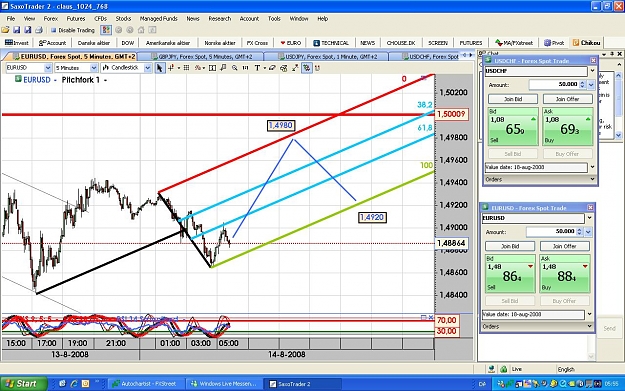Image resolution: width=625 pixels, height=391 pixels.
Task: Open the Chikou workspace tab
Action: (586, 43)
